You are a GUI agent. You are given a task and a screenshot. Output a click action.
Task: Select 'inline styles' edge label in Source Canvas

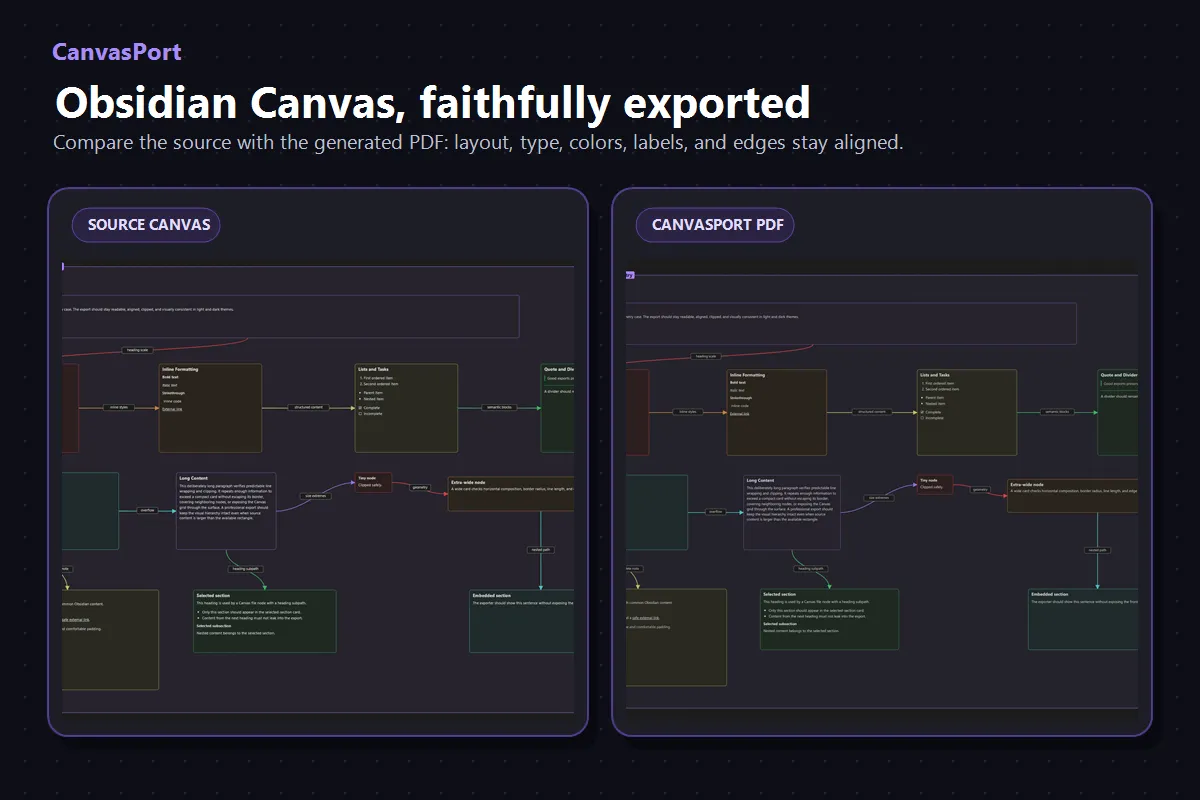119,407
